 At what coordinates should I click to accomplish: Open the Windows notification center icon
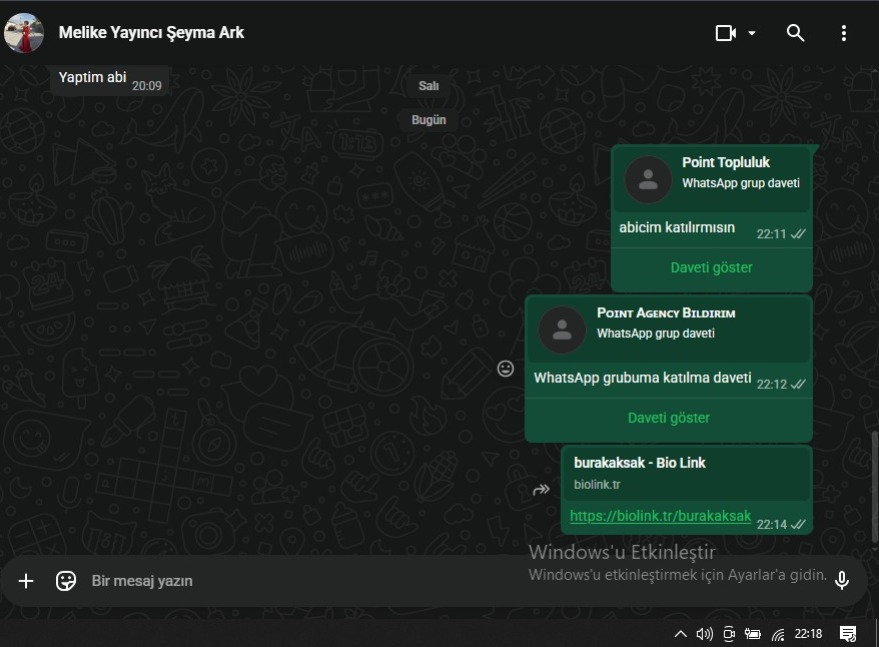click(848, 634)
